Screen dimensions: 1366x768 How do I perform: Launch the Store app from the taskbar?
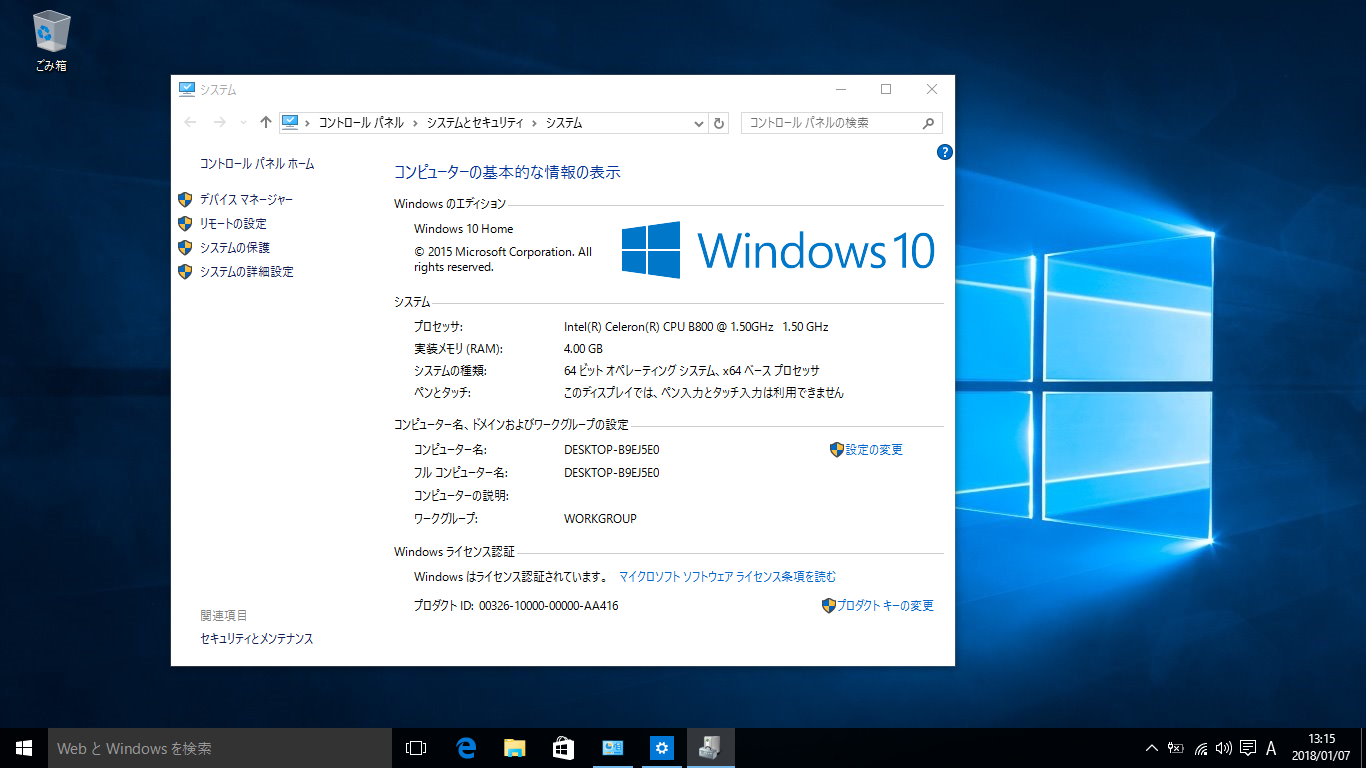coord(563,748)
